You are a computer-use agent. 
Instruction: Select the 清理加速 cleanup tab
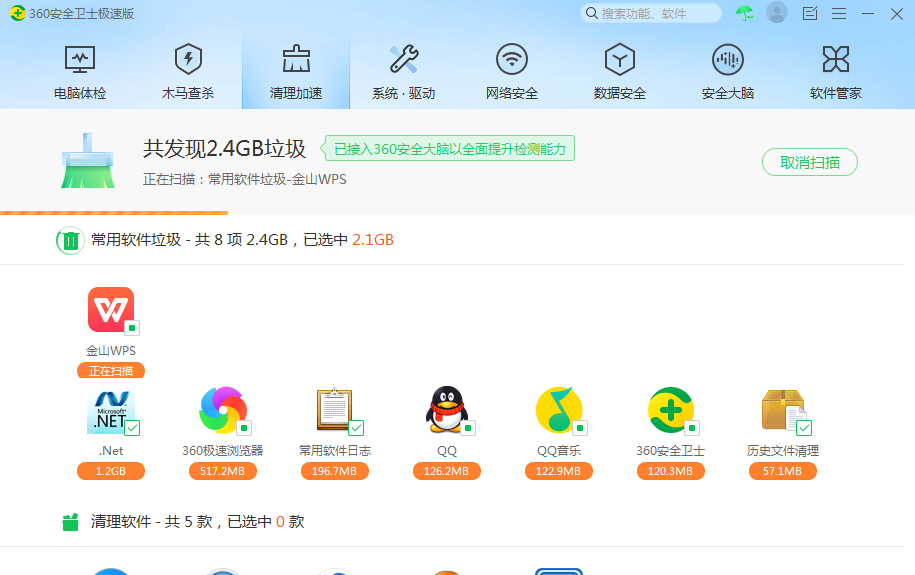(x=296, y=73)
